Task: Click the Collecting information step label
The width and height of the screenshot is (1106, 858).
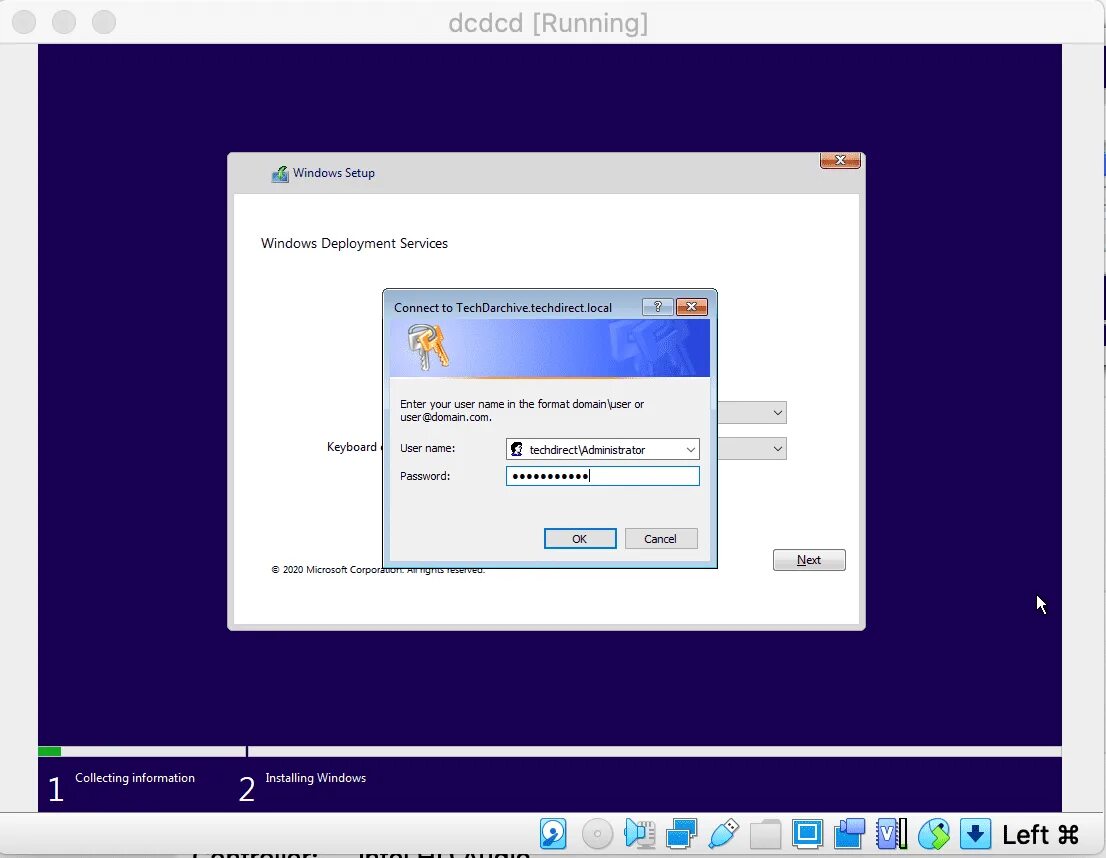Action: [x=135, y=778]
